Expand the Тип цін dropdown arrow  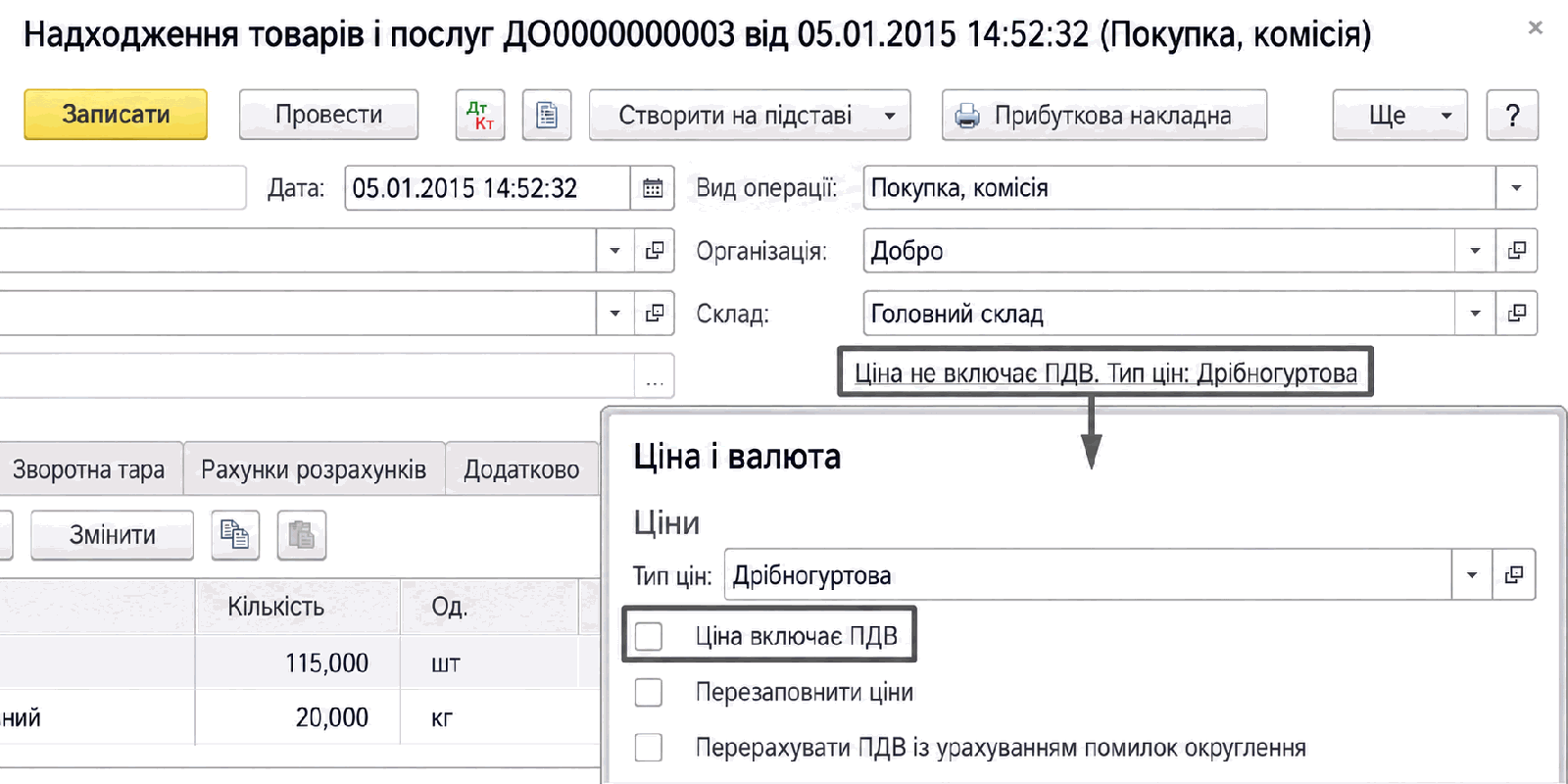[x=1471, y=574]
